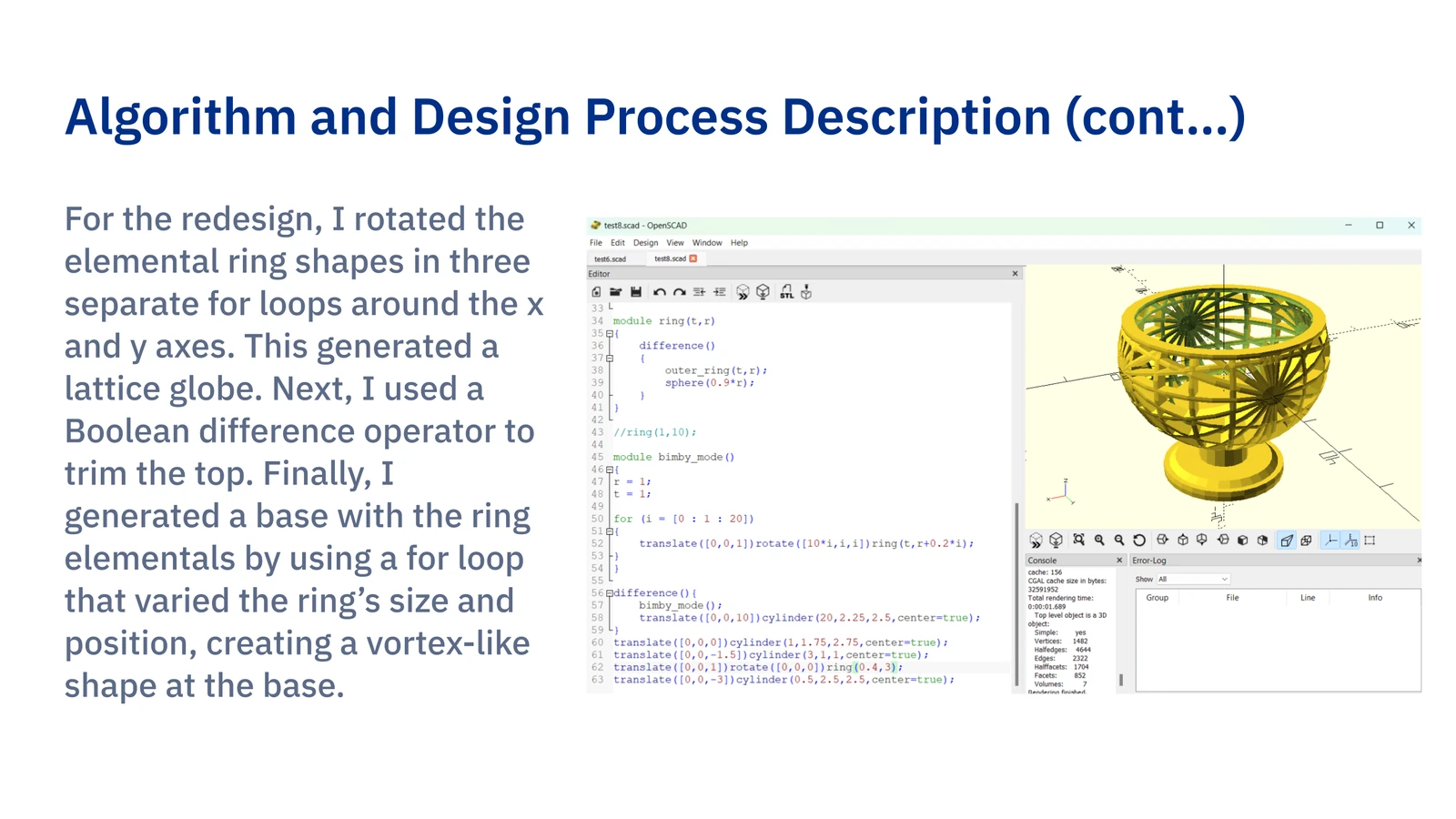Collapse code fold at line 35

[610, 333]
